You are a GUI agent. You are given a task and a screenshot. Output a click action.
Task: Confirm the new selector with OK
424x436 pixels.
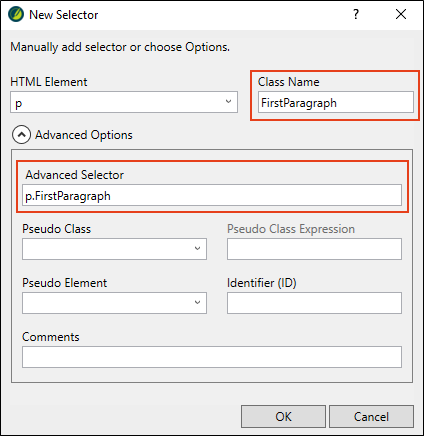pos(283,416)
